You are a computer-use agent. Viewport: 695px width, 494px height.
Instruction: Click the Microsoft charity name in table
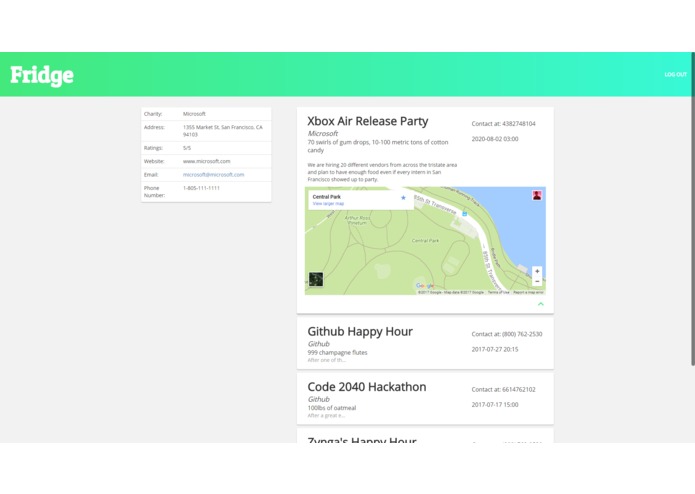coord(194,114)
